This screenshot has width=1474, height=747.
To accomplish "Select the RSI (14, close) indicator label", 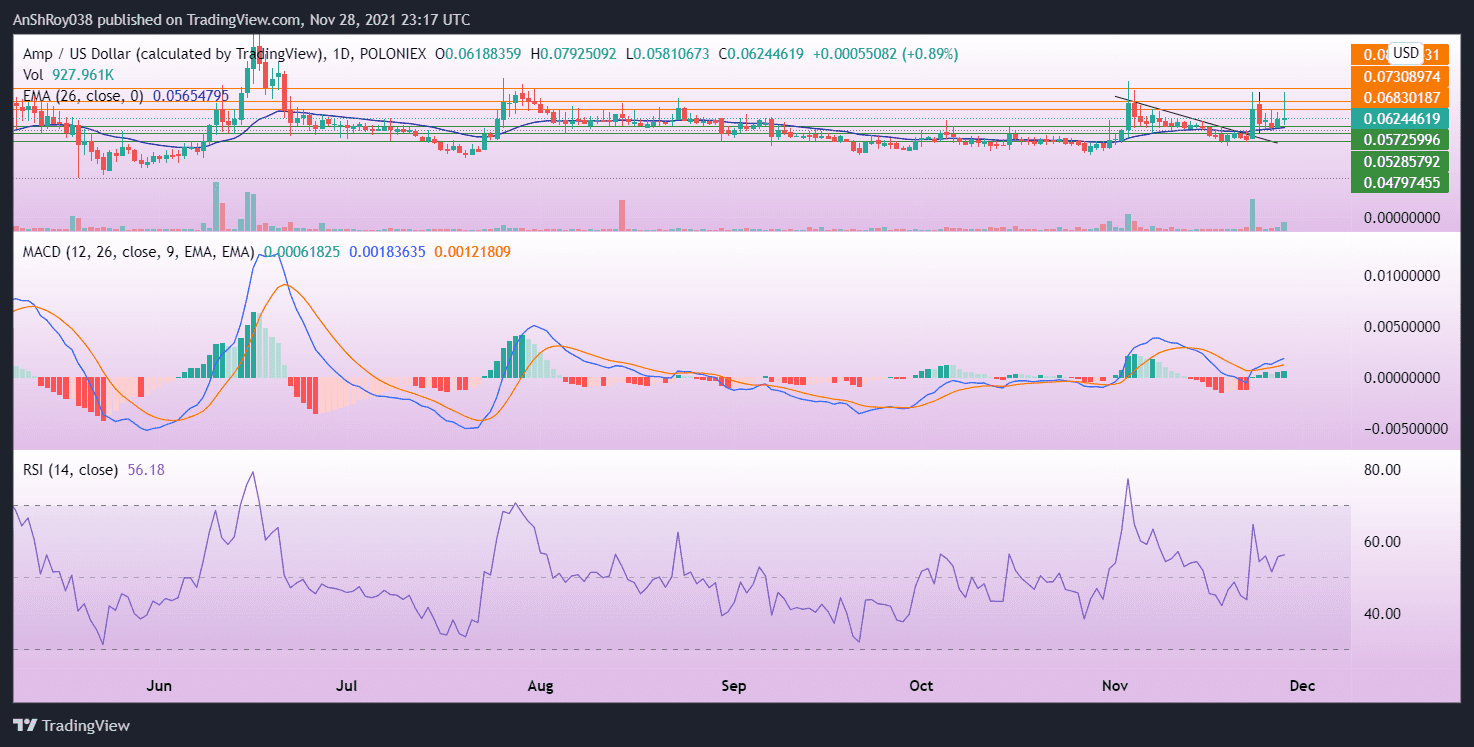I will (70, 468).
